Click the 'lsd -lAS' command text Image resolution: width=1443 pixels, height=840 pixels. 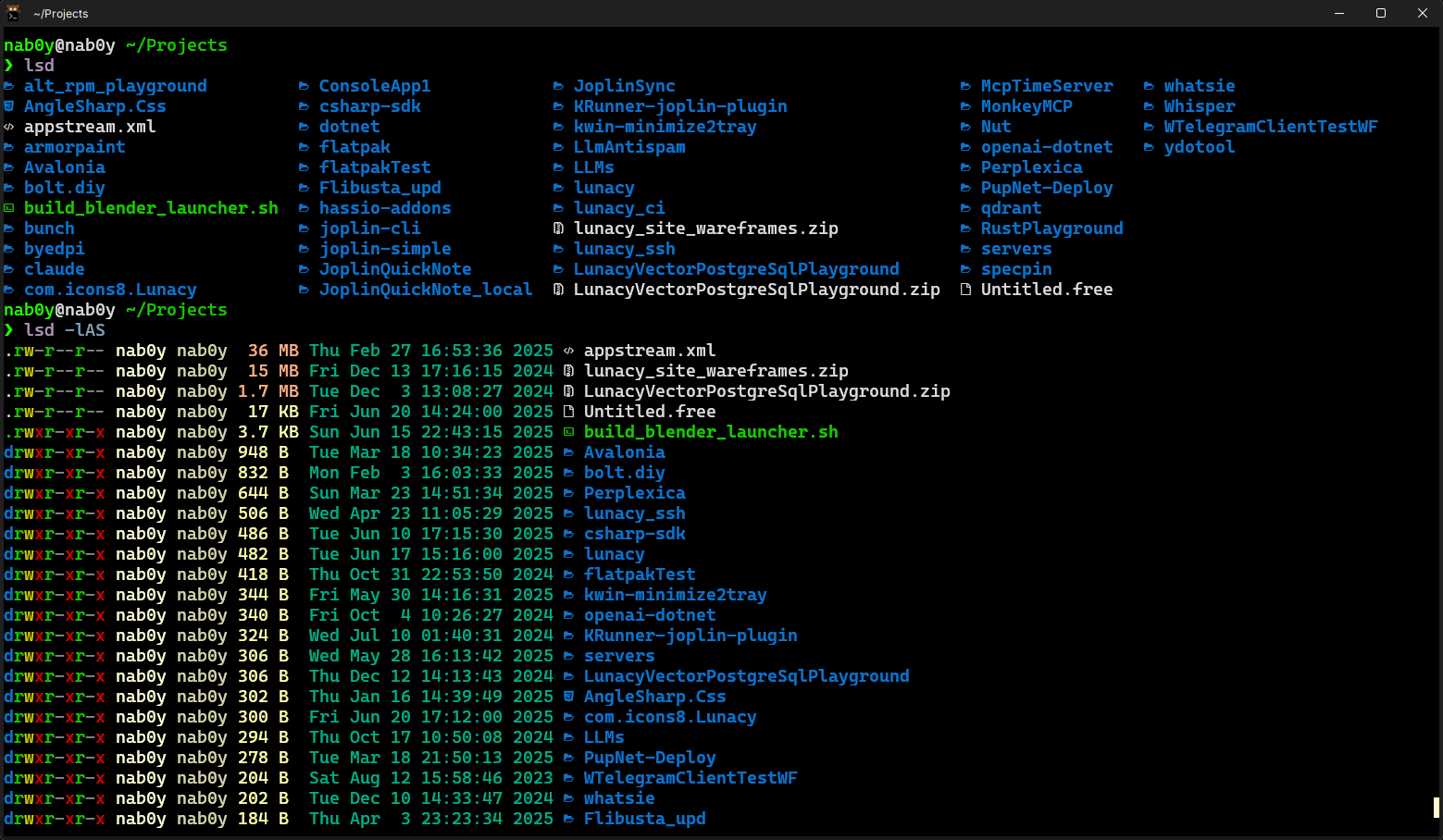coord(65,330)
